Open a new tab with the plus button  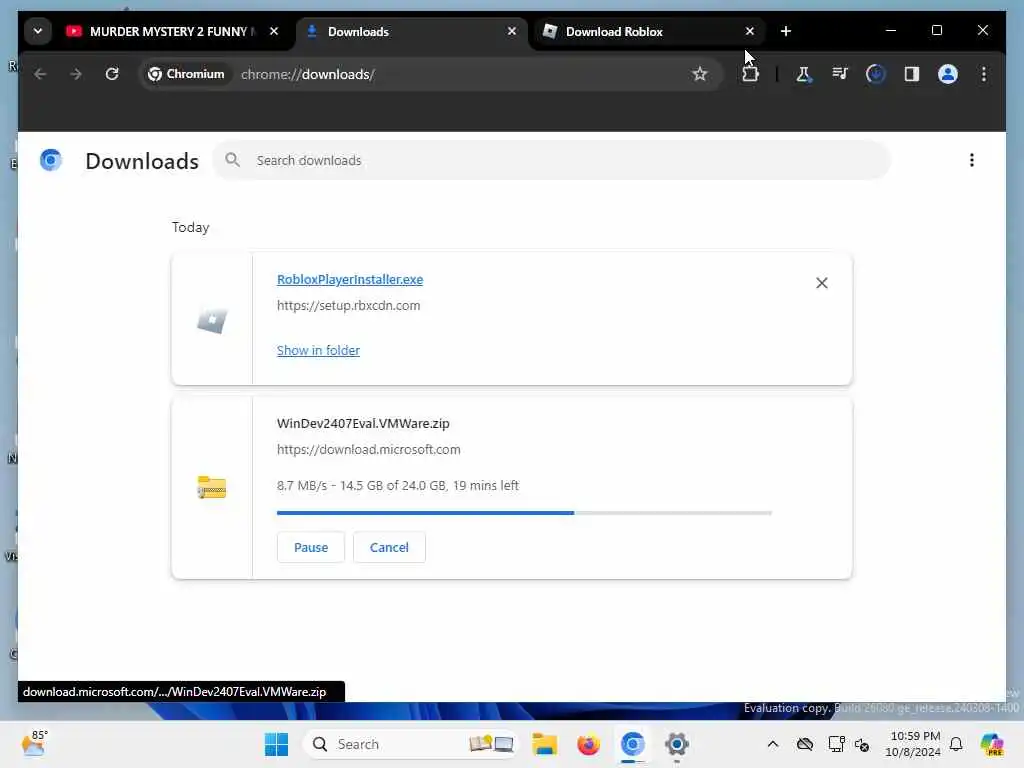point(786,31)
